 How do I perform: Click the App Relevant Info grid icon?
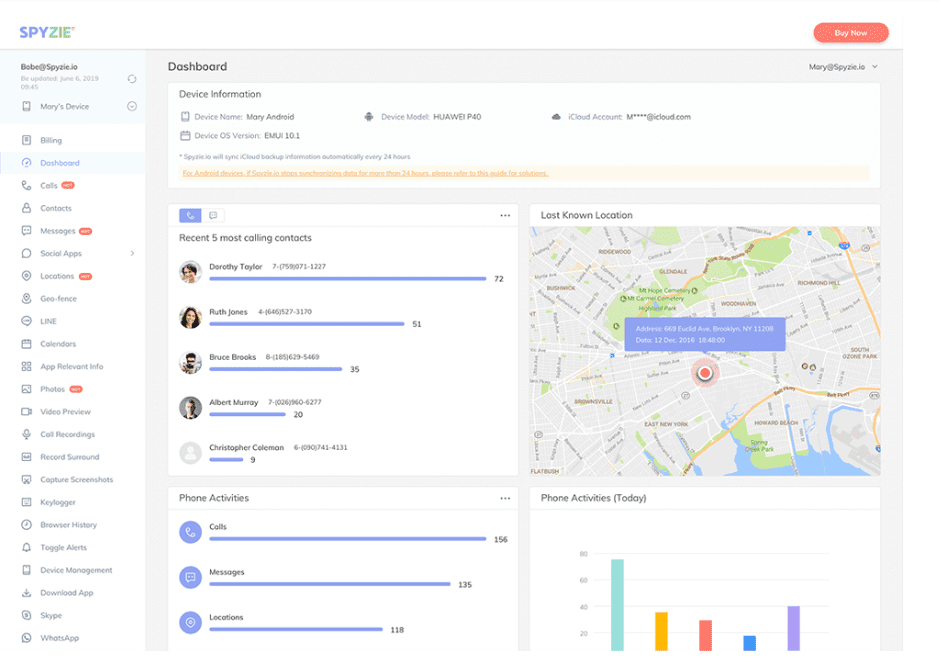click(26, 366)
